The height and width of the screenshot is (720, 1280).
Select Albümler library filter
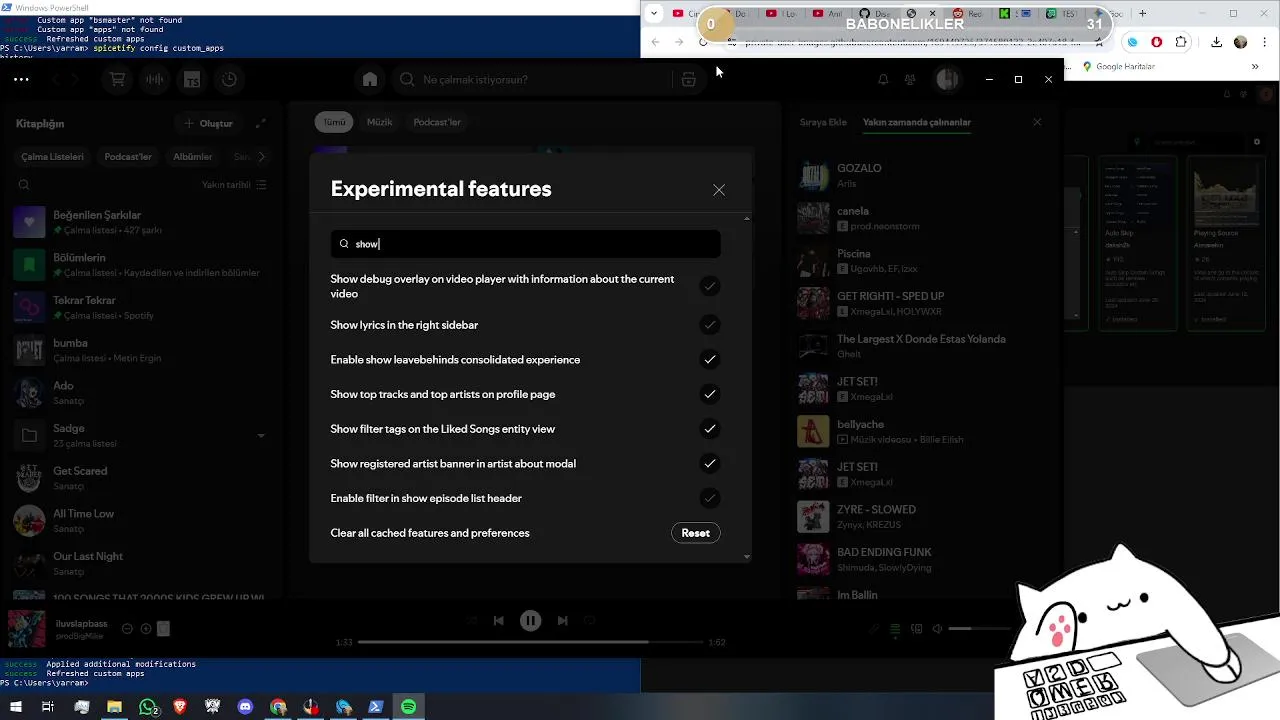pyautogui.click(x=193, y=157)
